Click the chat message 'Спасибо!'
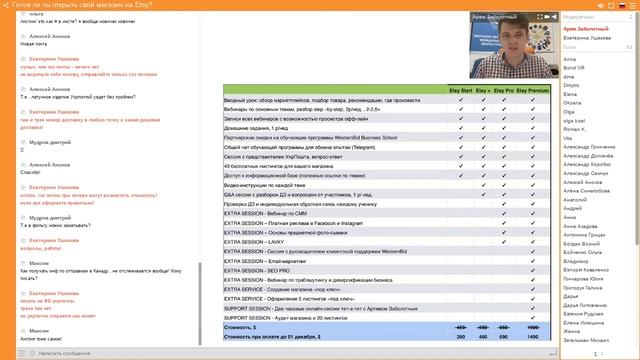 [30, 172]
